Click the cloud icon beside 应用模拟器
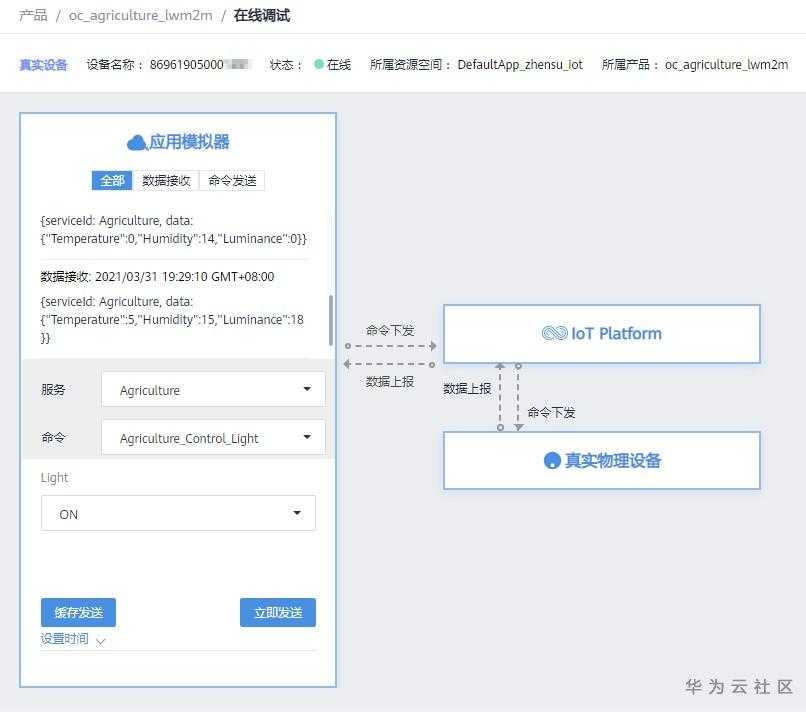The width and height of the screenshot is (806, 712). [136, 142]
